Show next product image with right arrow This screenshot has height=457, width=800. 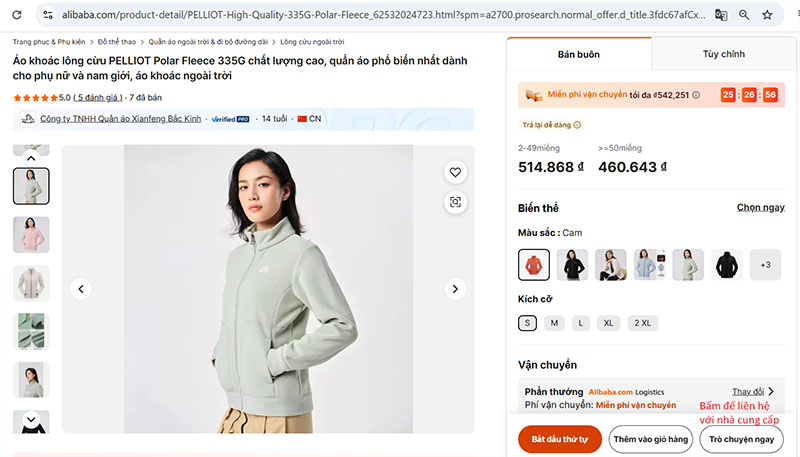[x=455, y=289]
